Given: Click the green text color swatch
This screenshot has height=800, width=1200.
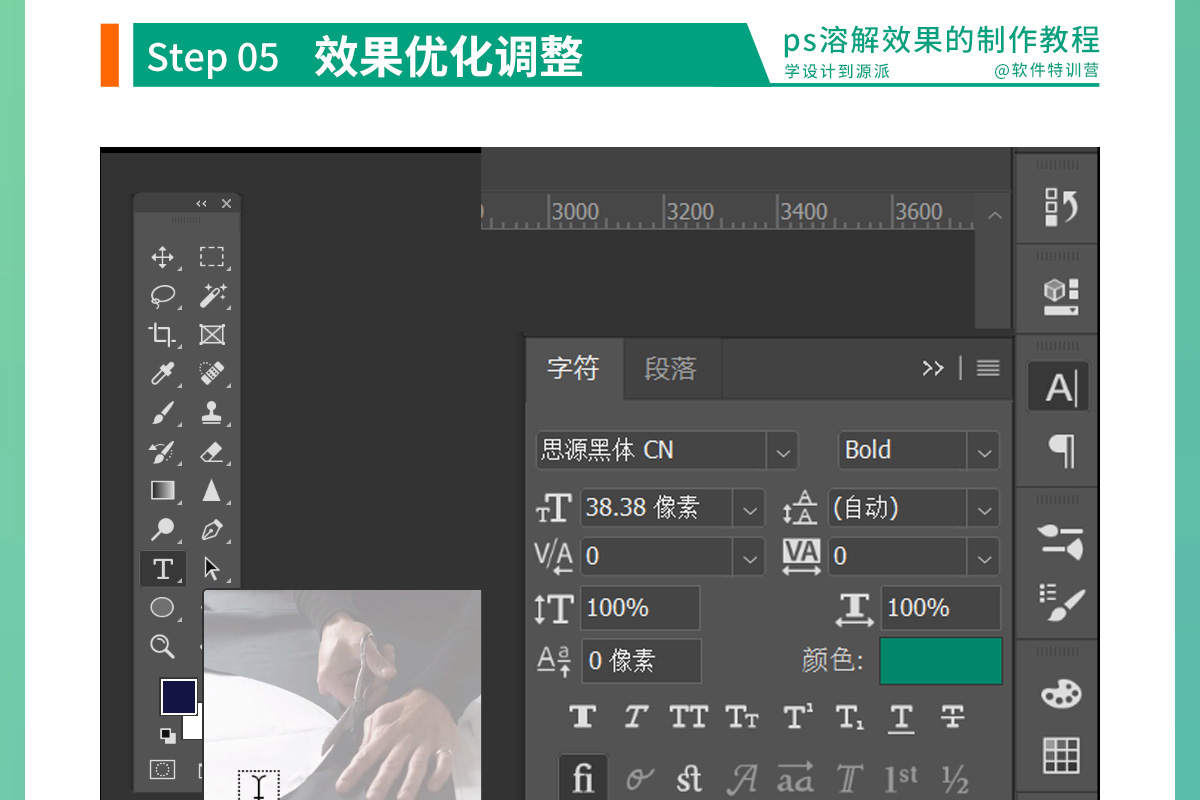Looking at the screenshot, I should pos(940,661).
